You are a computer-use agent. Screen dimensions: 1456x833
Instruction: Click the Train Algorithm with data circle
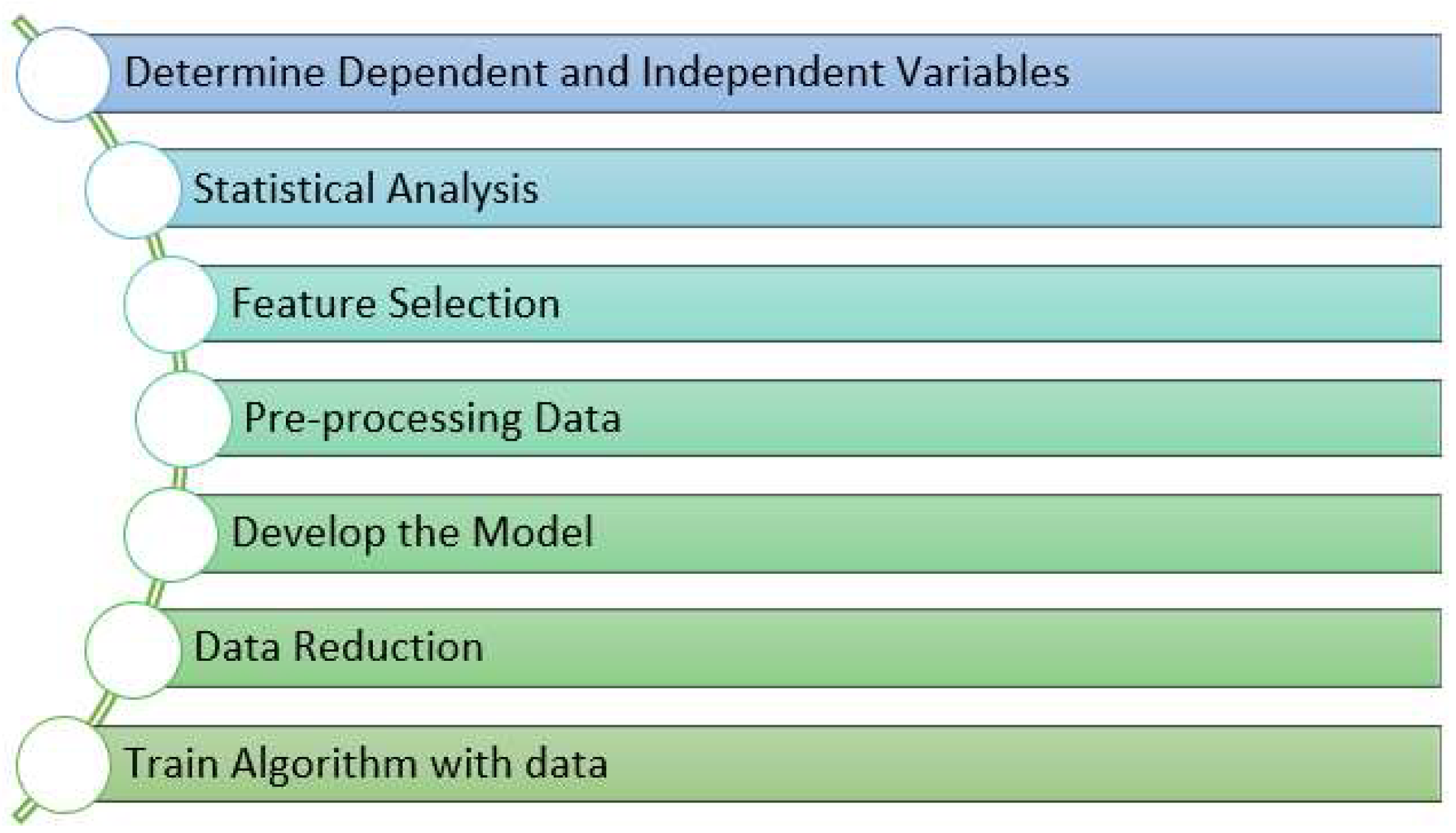pos(63,764)
